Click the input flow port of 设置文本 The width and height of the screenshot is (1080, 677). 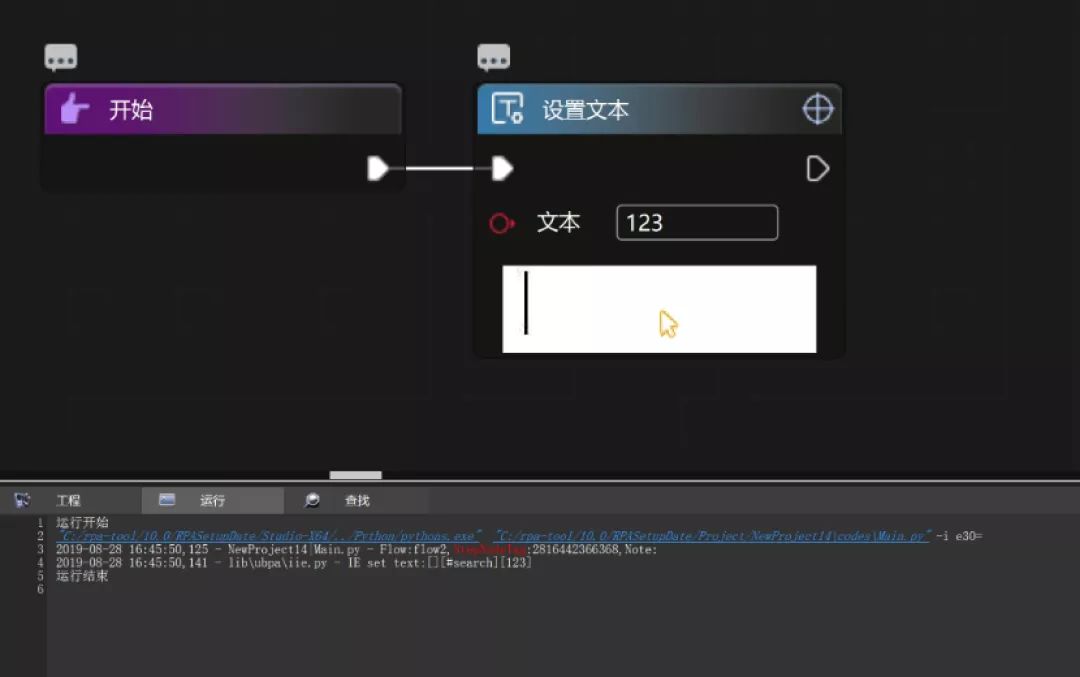click(502, 168)
